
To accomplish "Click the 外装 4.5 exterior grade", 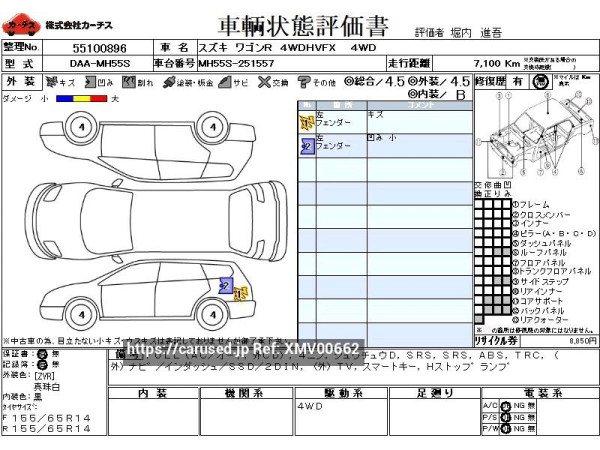I will [x=439, y=81].
